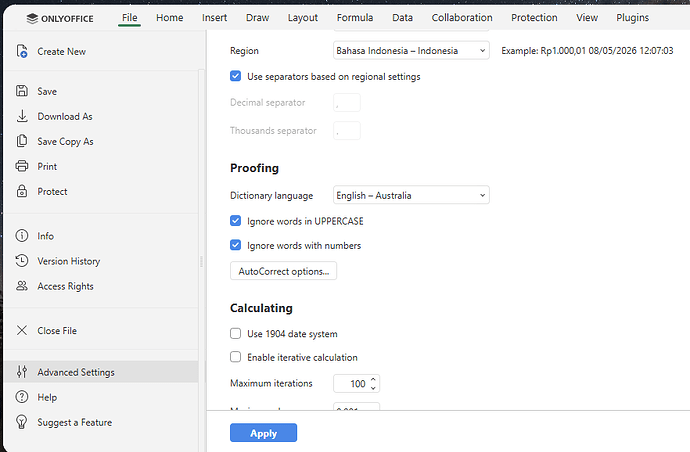Viewport: 690px width, 452px height.
Task: Open the Data tab
Action: pos(402,18)
